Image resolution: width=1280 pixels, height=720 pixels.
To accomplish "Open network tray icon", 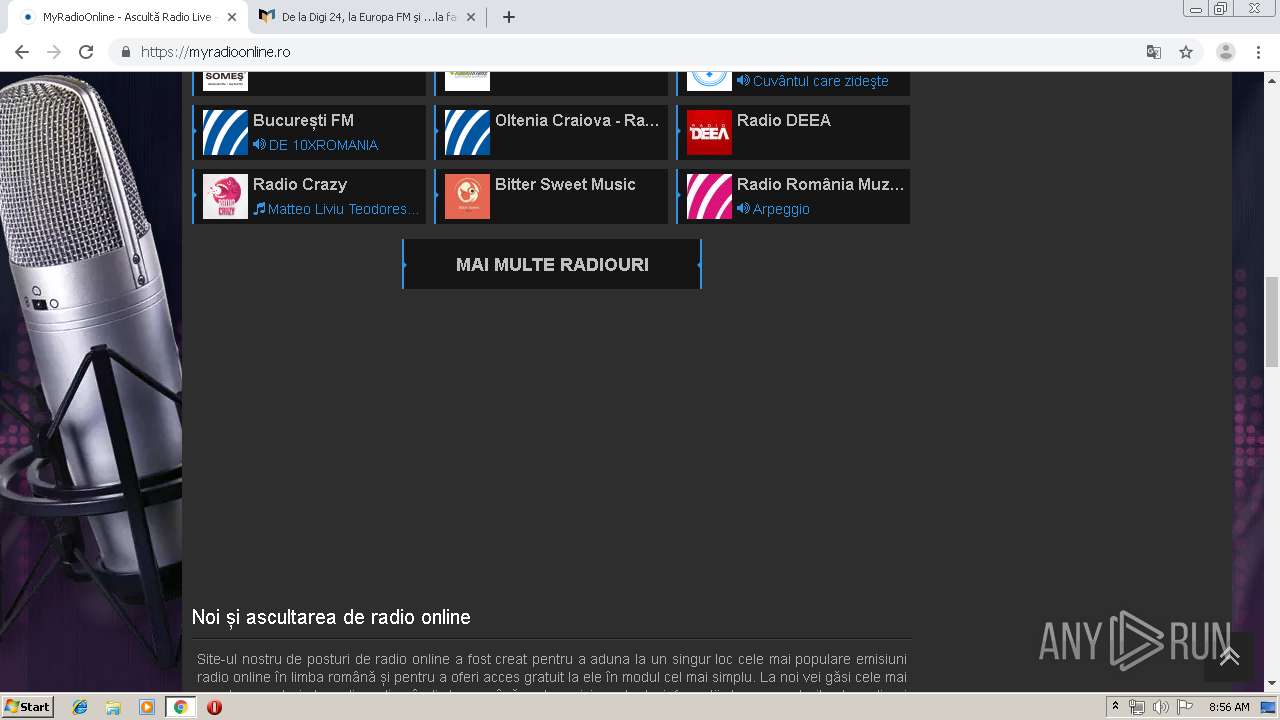I will point(1137,707).
